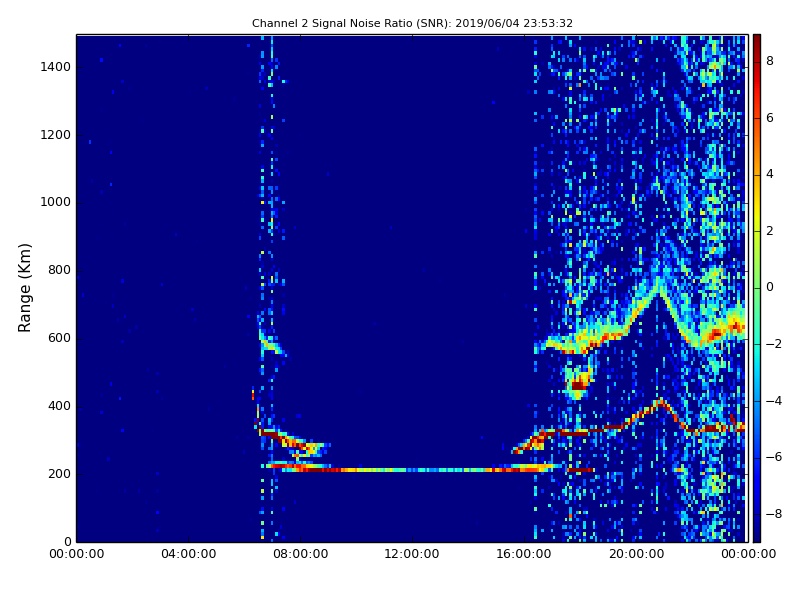Click the colorbar label −2
800x600 pixels.
coord(773,344)
